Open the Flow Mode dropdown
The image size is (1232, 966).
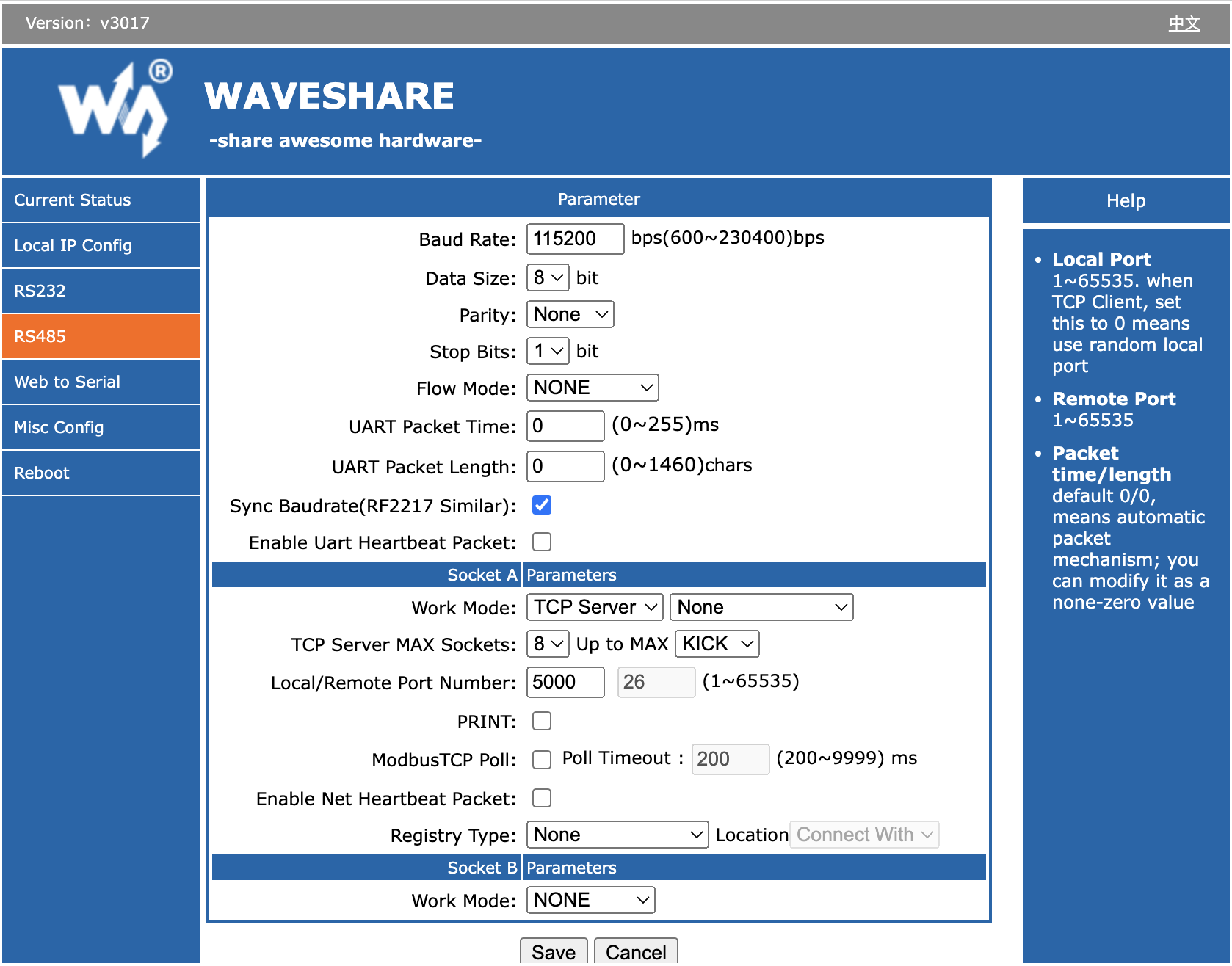[x=593, y=388]
